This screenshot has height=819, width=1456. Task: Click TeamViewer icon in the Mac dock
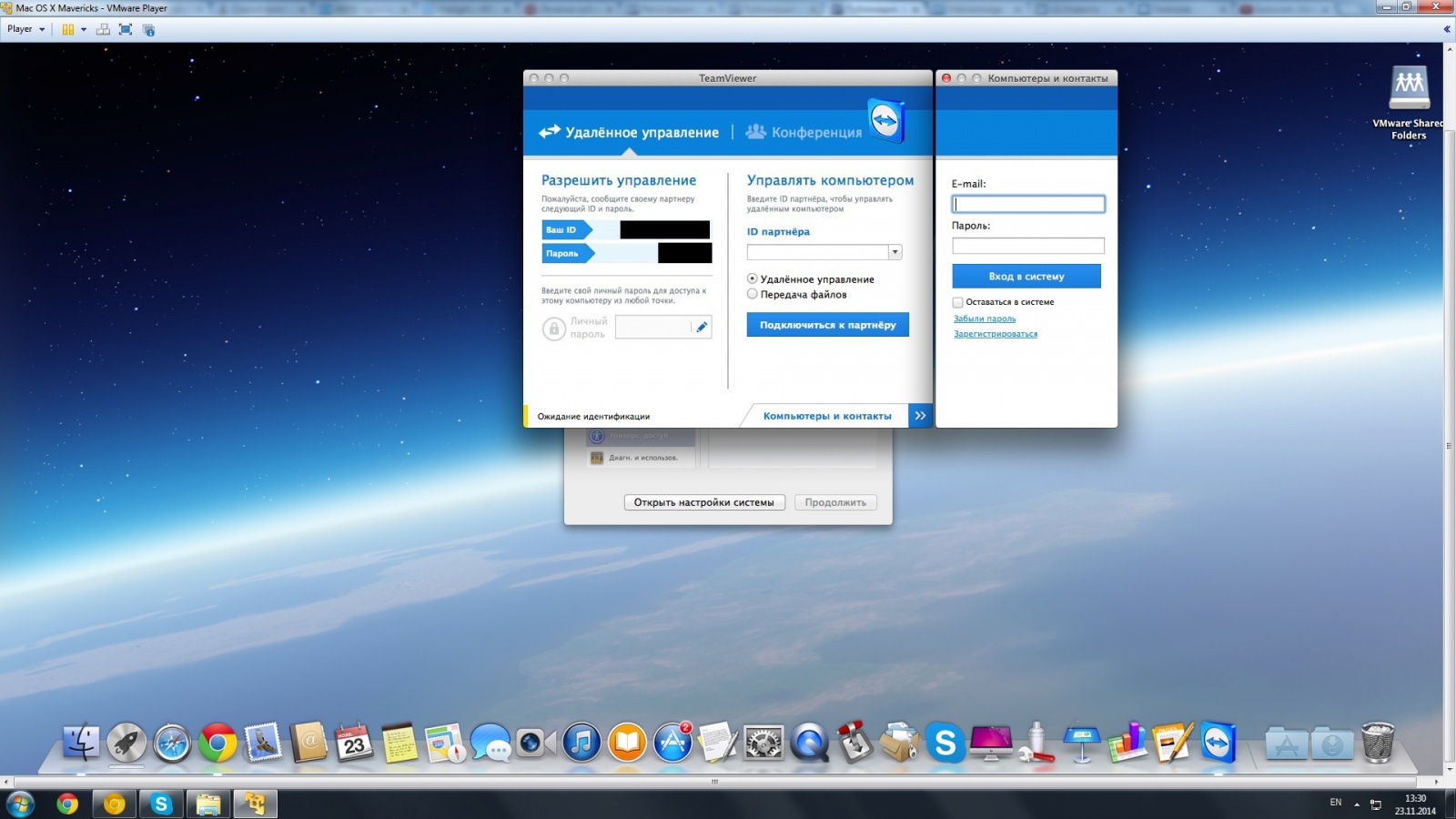(x=1218, y=743)
